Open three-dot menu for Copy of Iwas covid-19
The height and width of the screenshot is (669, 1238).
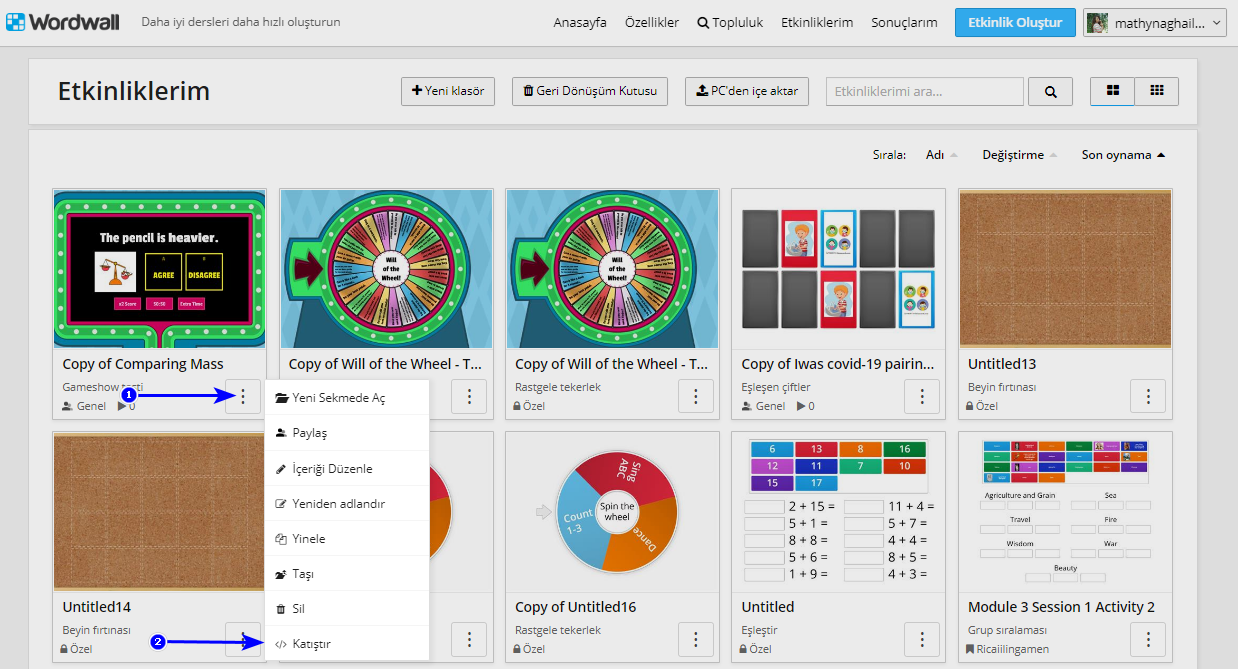922,396
